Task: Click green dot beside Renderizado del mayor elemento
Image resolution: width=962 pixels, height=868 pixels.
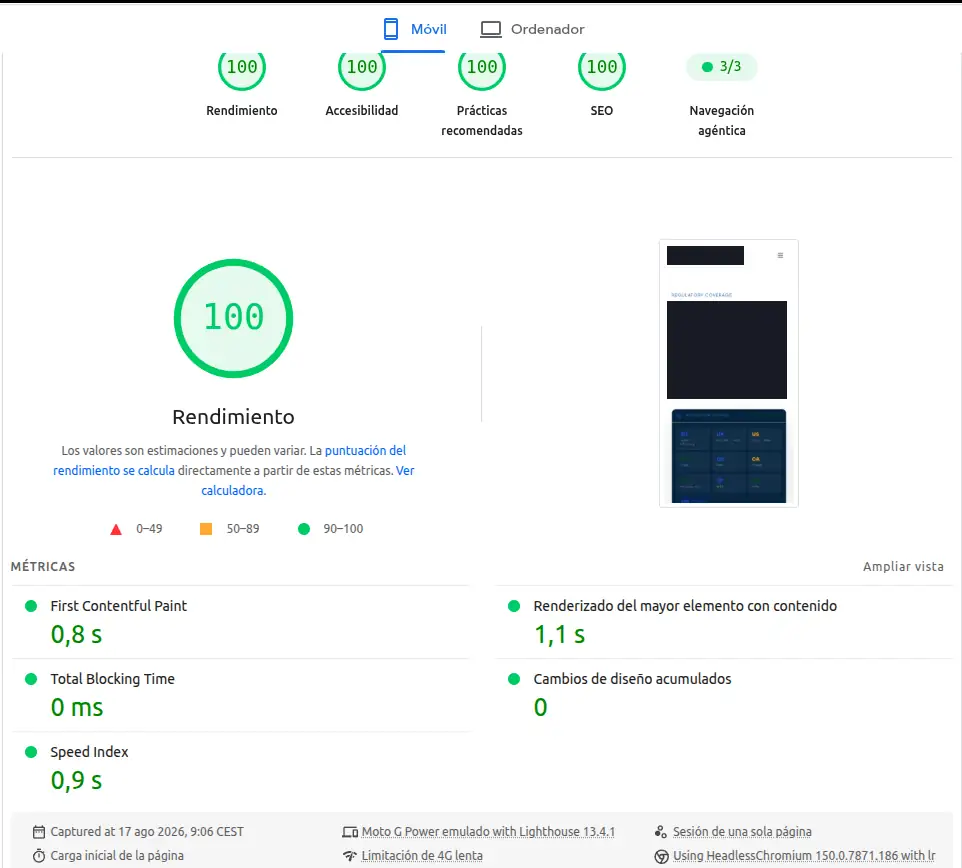Action: 514,606
